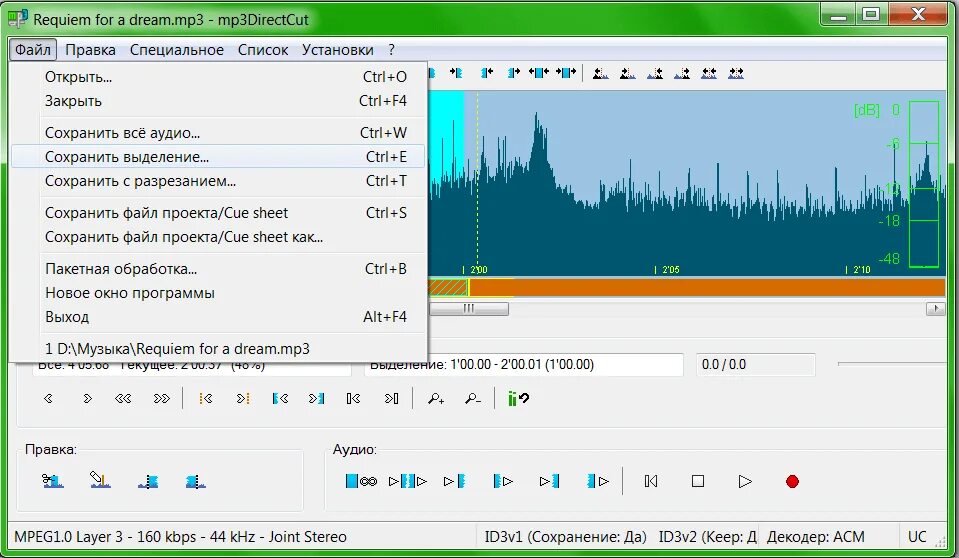Zoom in with magnifier plus icon

[436, 399]
